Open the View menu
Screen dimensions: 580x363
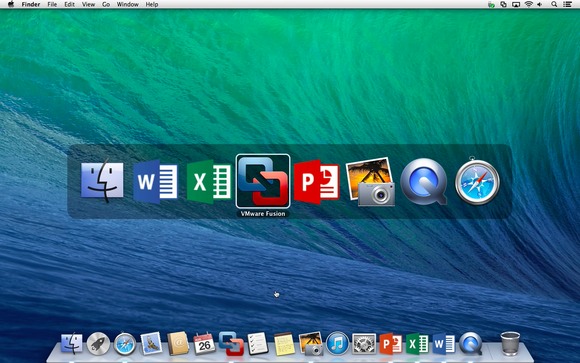88,4
